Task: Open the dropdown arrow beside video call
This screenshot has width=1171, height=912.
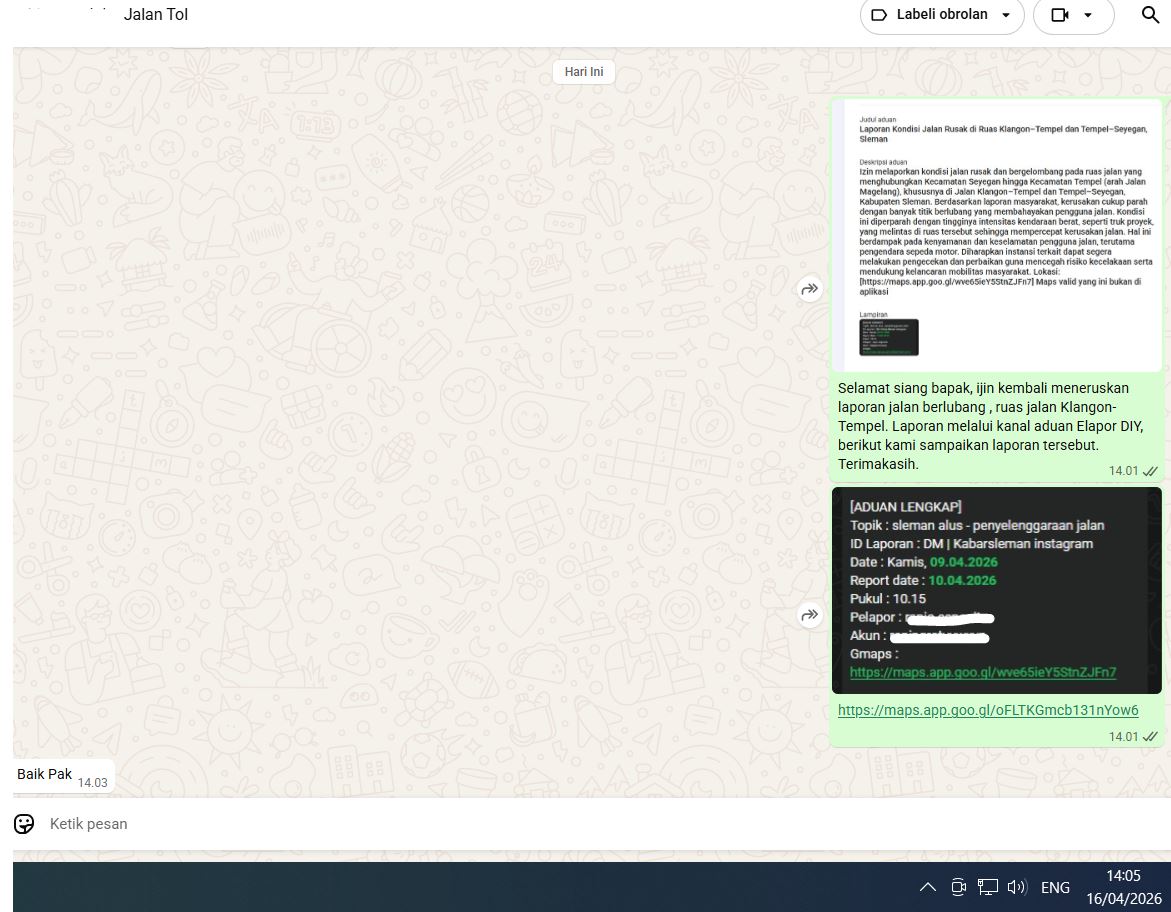Action: (1088, 15)
